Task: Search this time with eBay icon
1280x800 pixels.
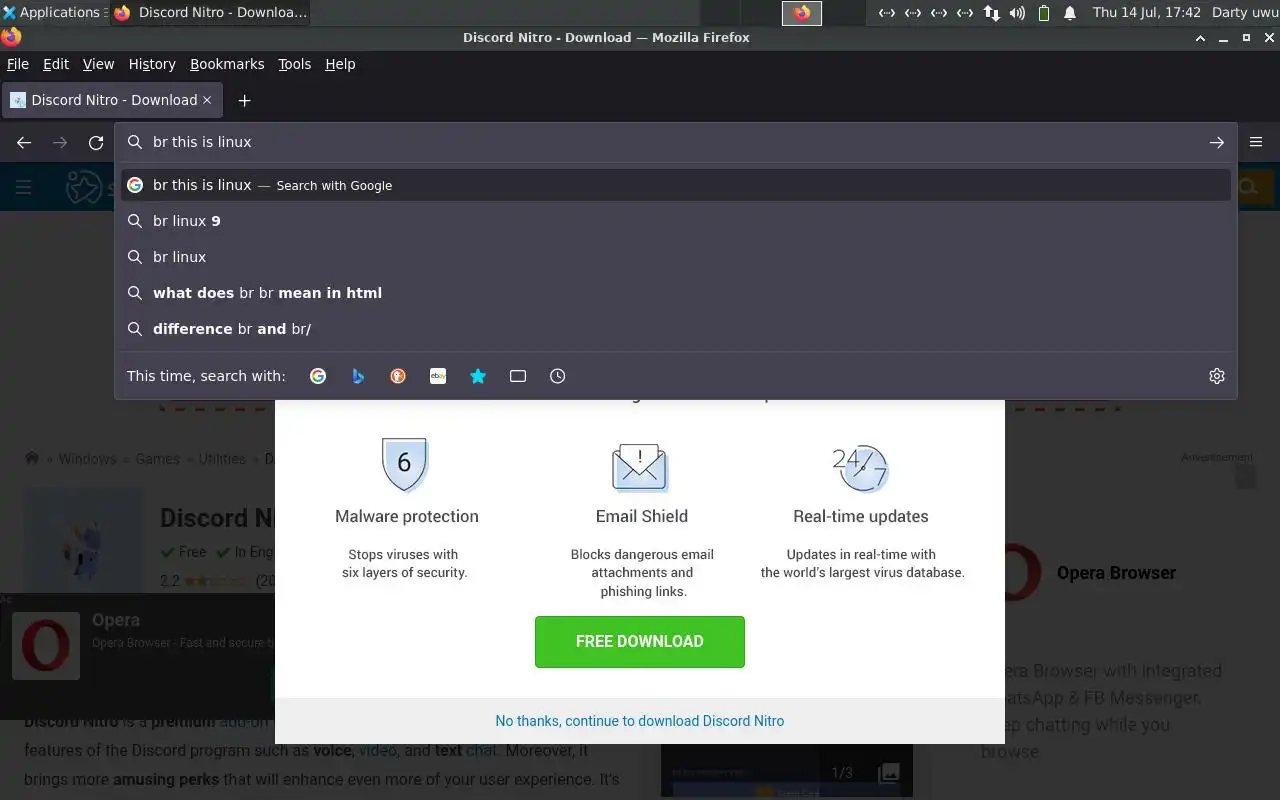Action: click(x=438, y=376)
